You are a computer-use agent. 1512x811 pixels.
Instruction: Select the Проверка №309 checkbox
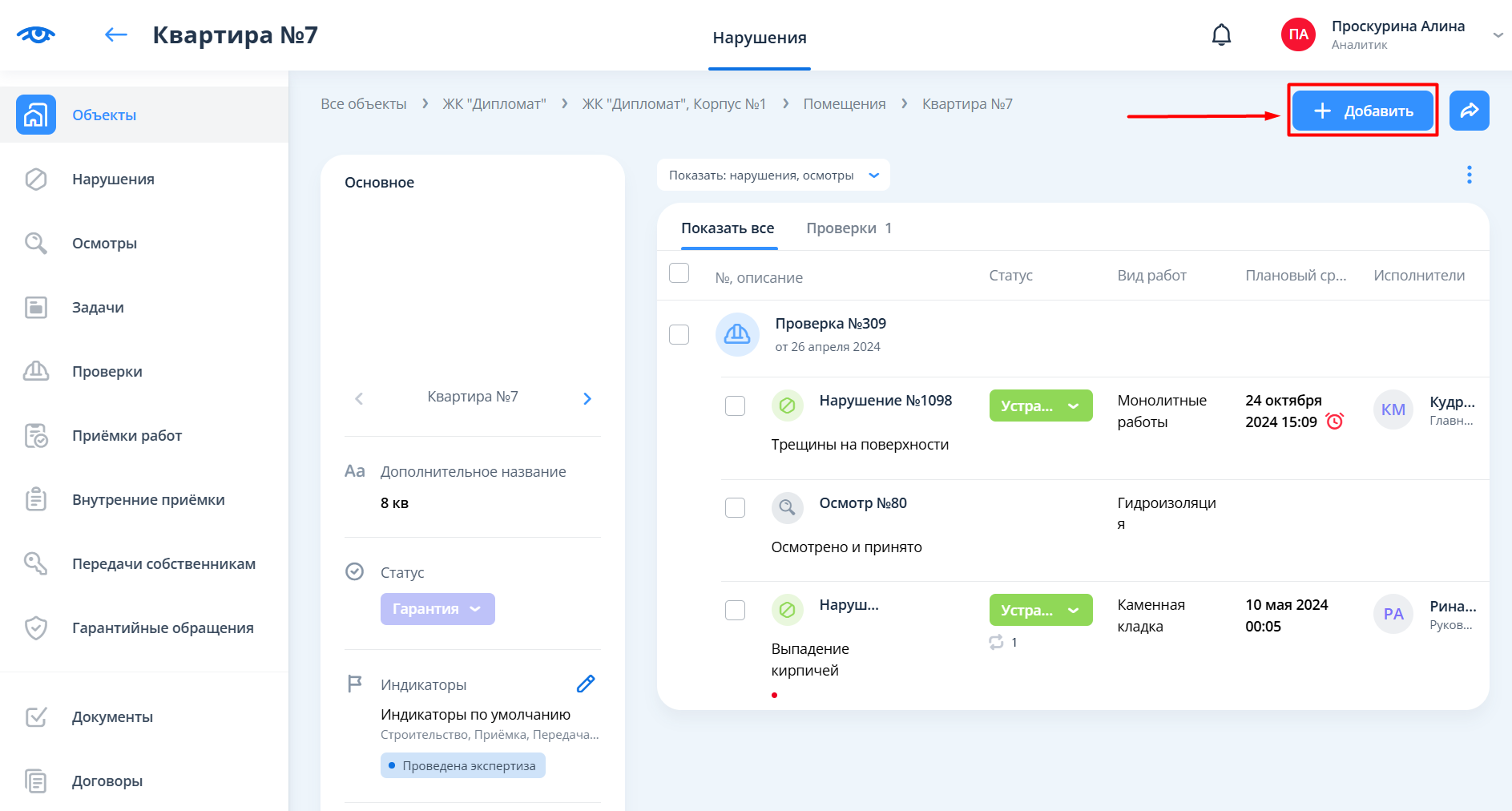click(679, 334)
